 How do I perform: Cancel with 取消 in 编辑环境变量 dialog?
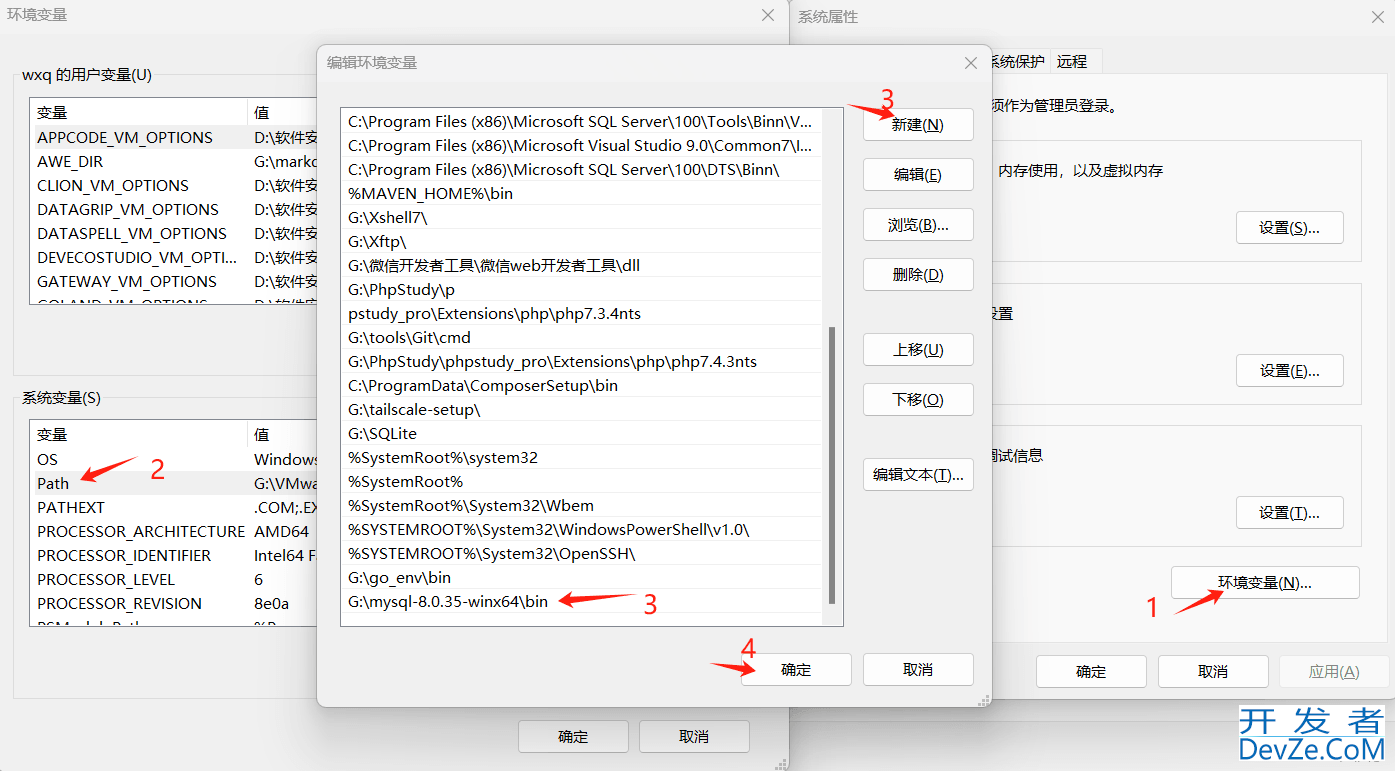coord(918,670)
